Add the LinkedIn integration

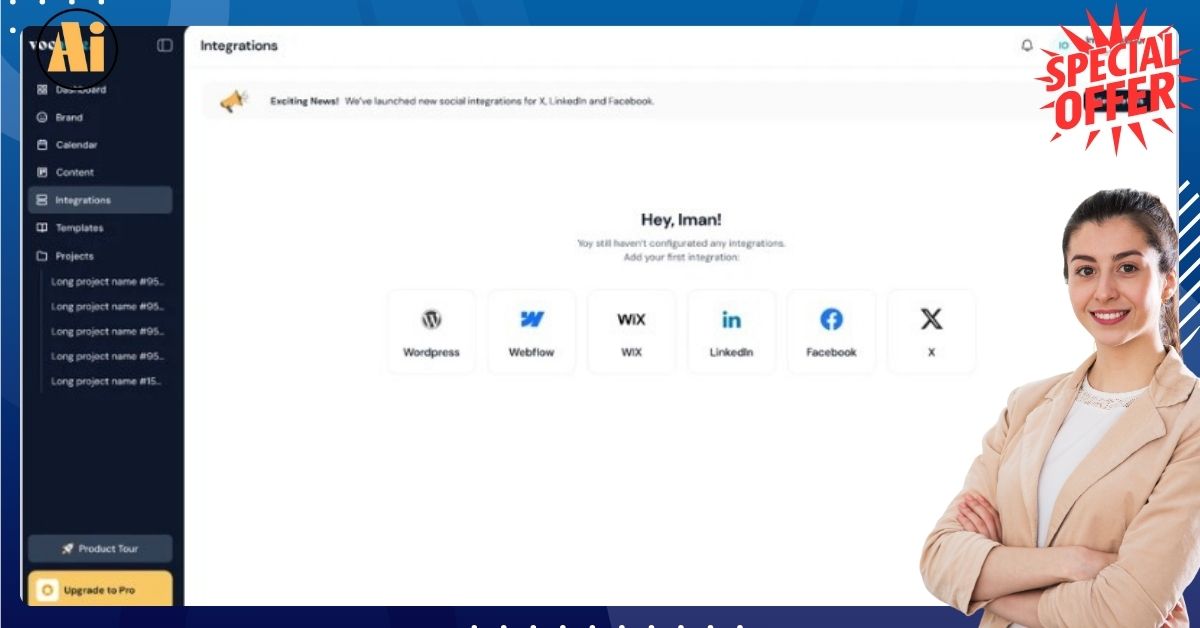(x=731, y=331)
